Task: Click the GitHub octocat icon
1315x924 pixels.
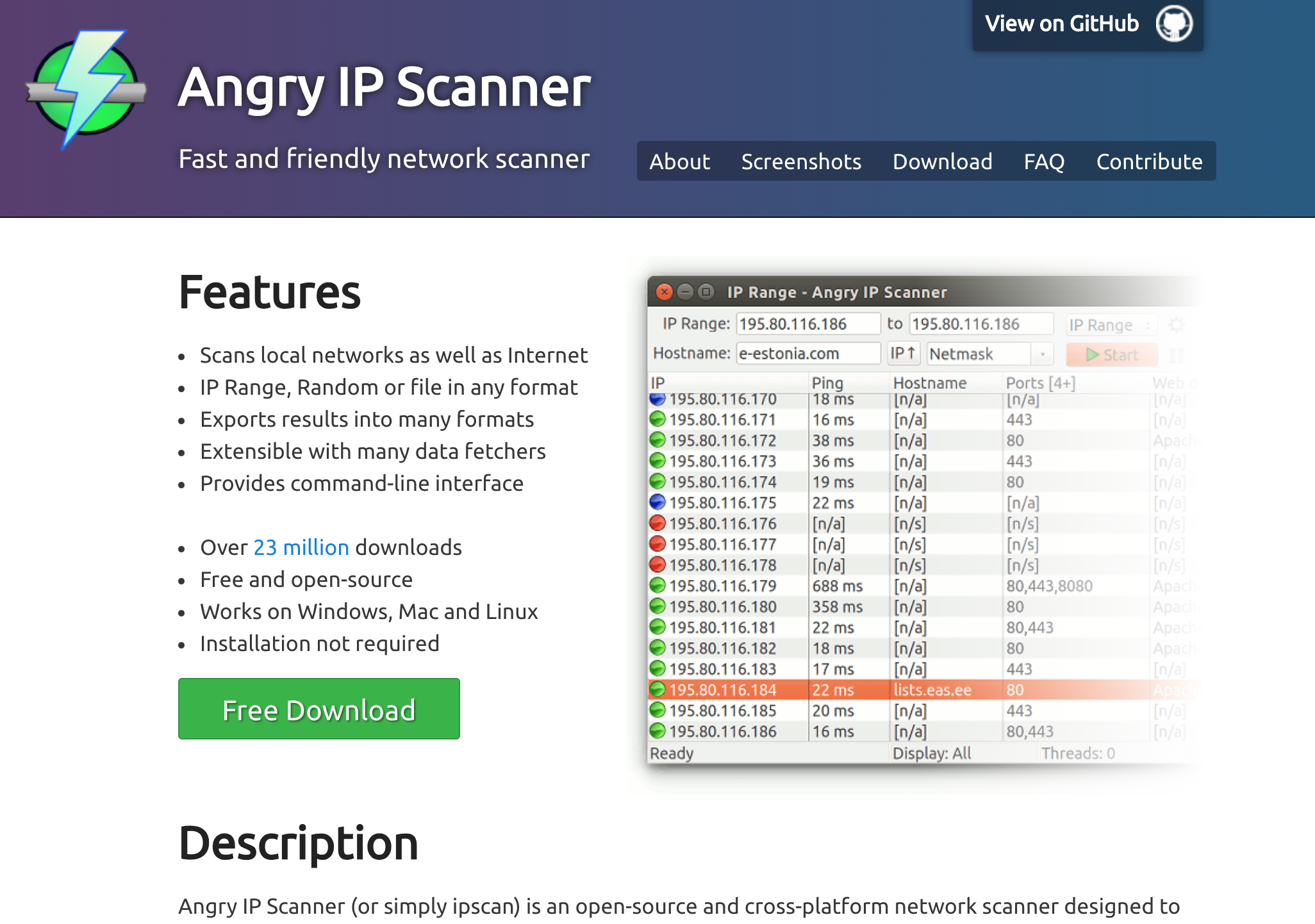Action: click(x=1173, y=24)
